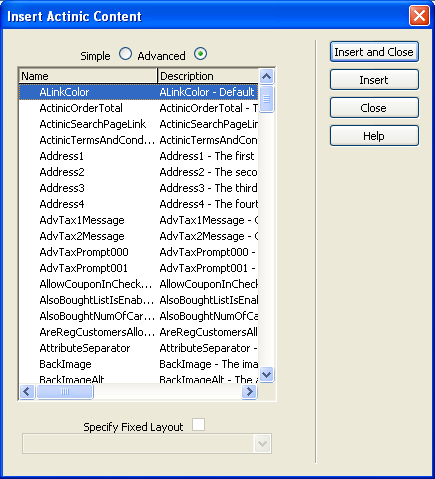Select the ActinicTermsAndCond... row
Viewport: 435px width, 479px height.
pos(139,140)
